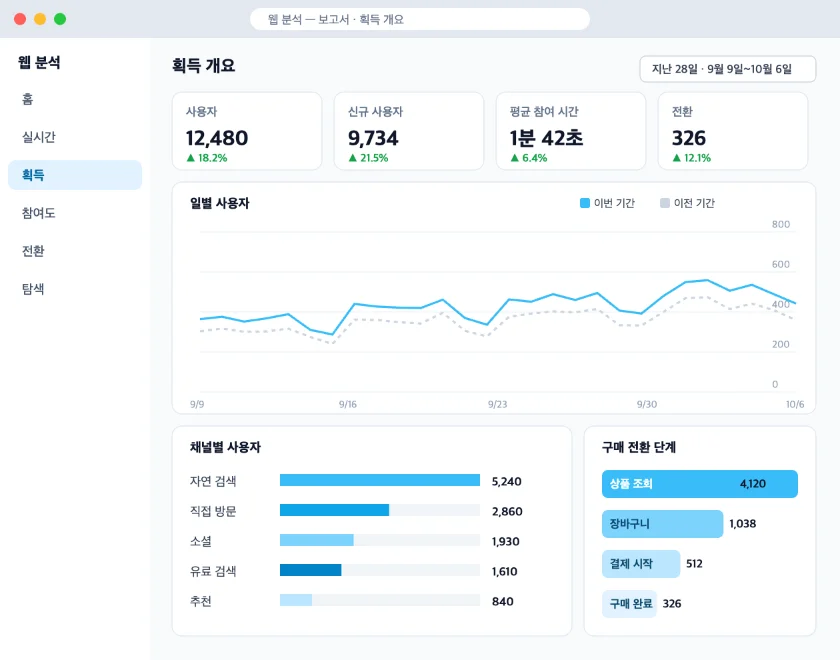Click the 9/16 x-axis label
Viewport: 840px width, 660px height.
348,404
